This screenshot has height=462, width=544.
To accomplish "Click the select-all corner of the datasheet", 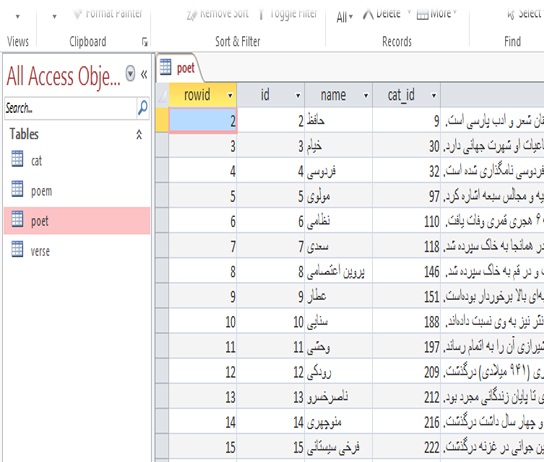I will pos(162,95).
